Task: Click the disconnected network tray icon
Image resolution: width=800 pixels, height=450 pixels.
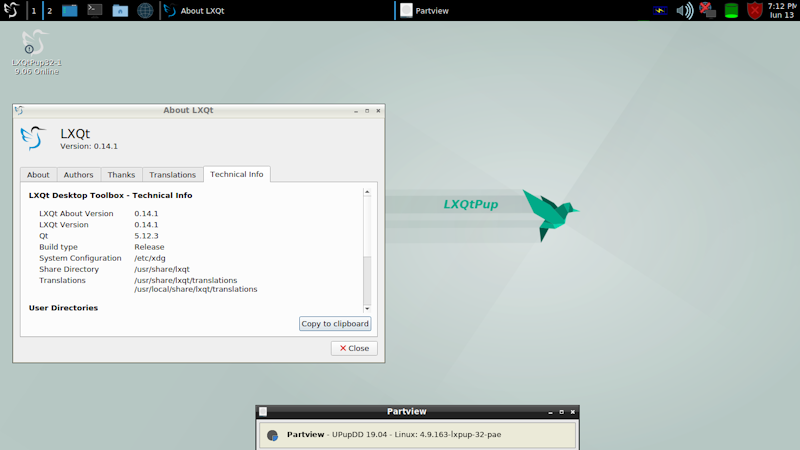Action: [x=708, y=10]
